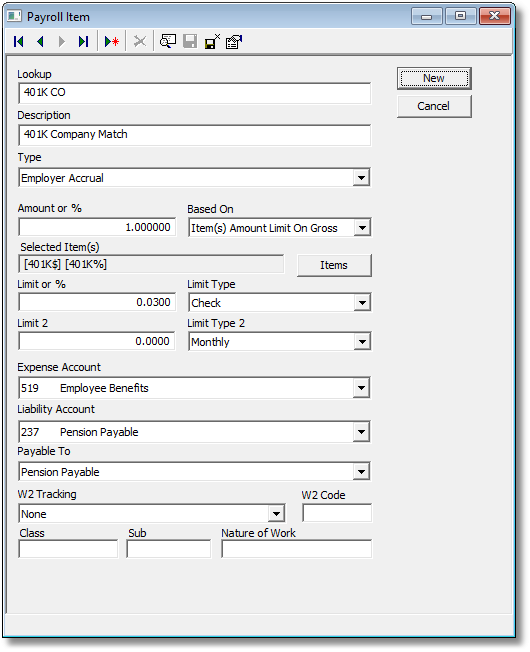The height and width of the screenshot is (652, 530).
Task: Open the Based On dropdown list
Action: coord(362,228)
